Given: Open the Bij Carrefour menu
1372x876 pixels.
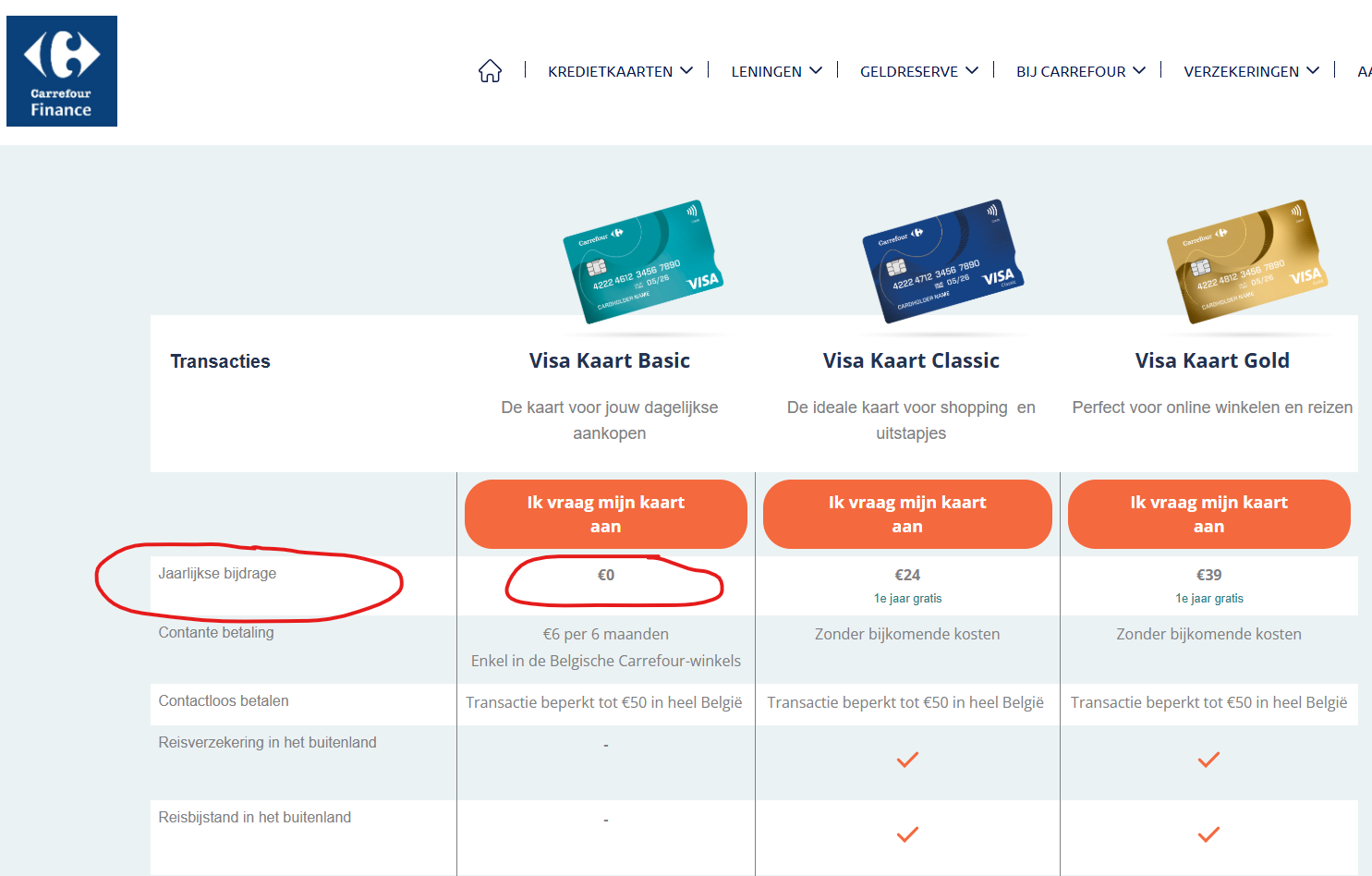Looking at the screenshot, I should [1080, 71].
